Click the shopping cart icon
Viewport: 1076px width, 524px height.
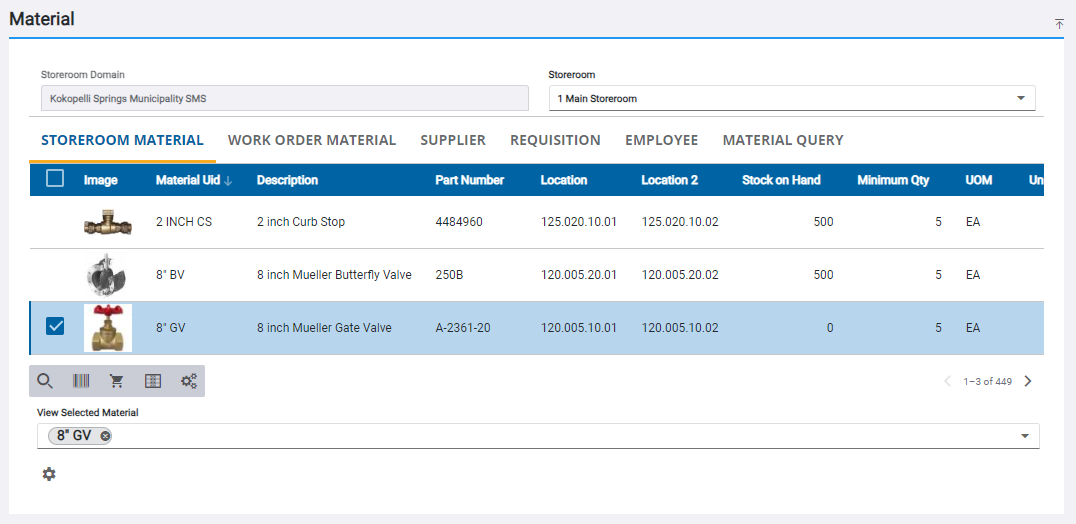(117, 381)
